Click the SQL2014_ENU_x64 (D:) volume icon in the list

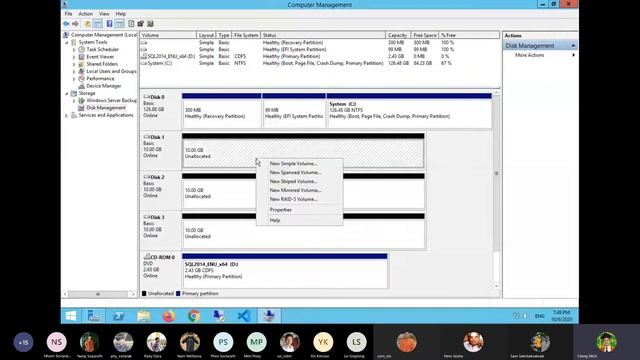click(x=144, y=56)
